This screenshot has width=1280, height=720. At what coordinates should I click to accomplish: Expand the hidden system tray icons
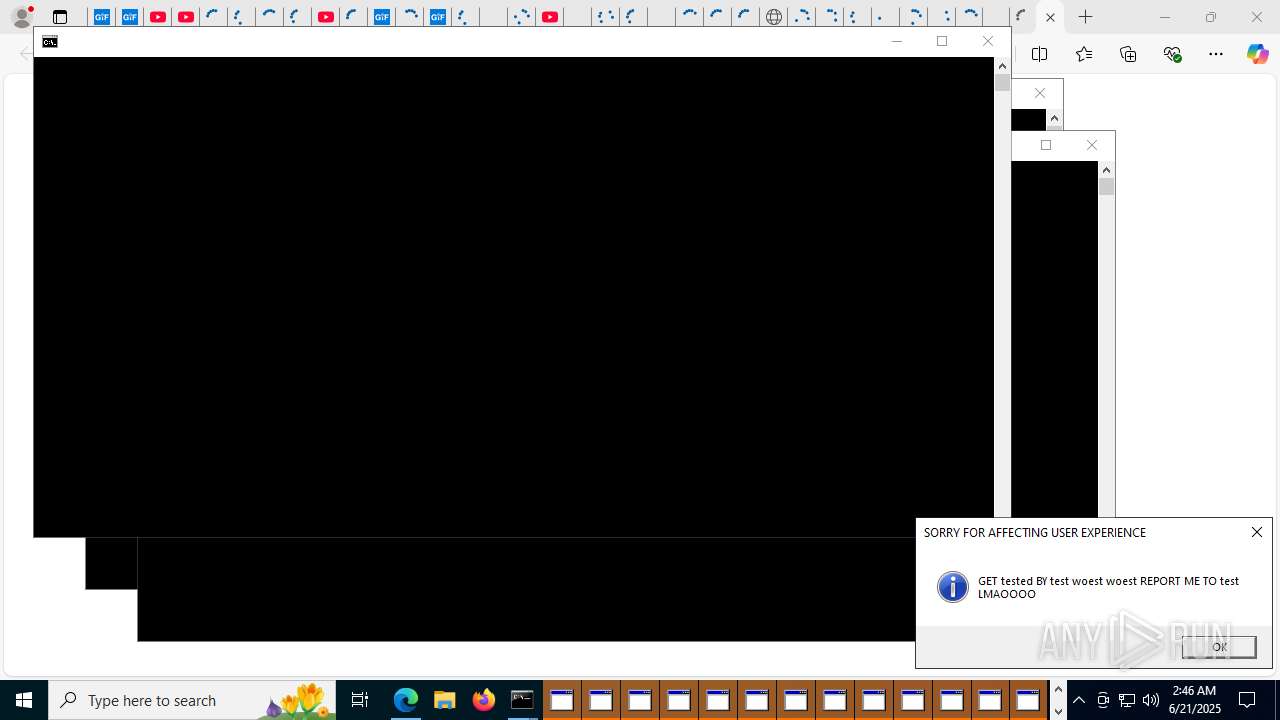(1079, 700)
